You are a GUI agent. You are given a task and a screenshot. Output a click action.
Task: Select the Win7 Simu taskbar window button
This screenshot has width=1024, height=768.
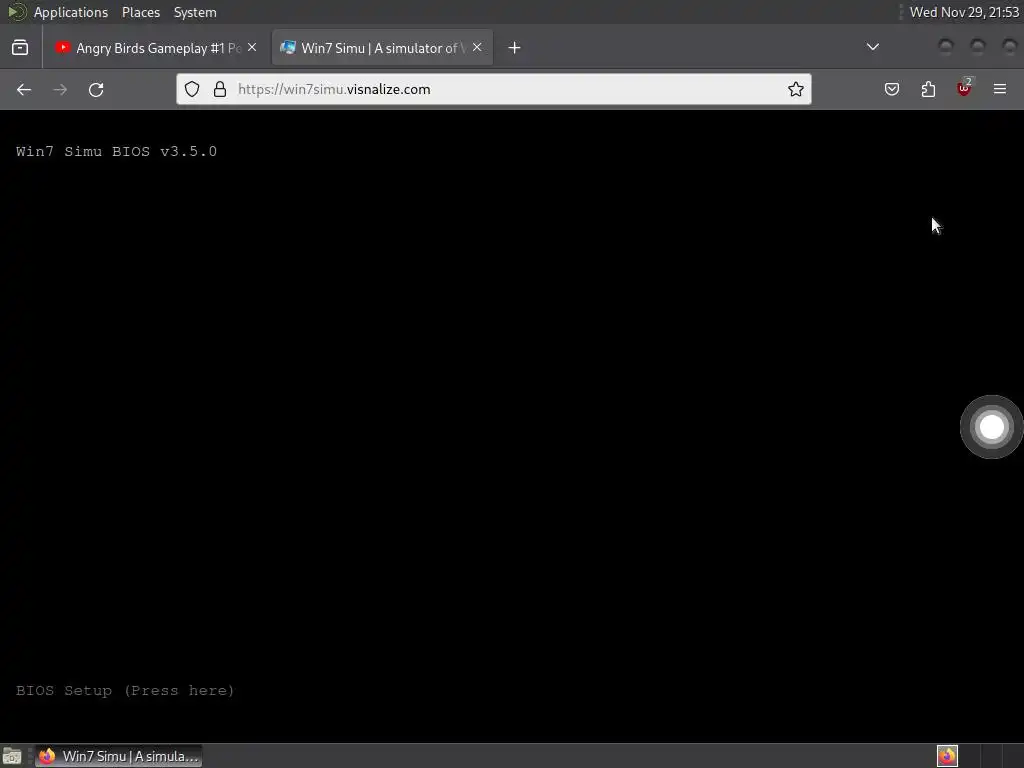coord(118,756)
